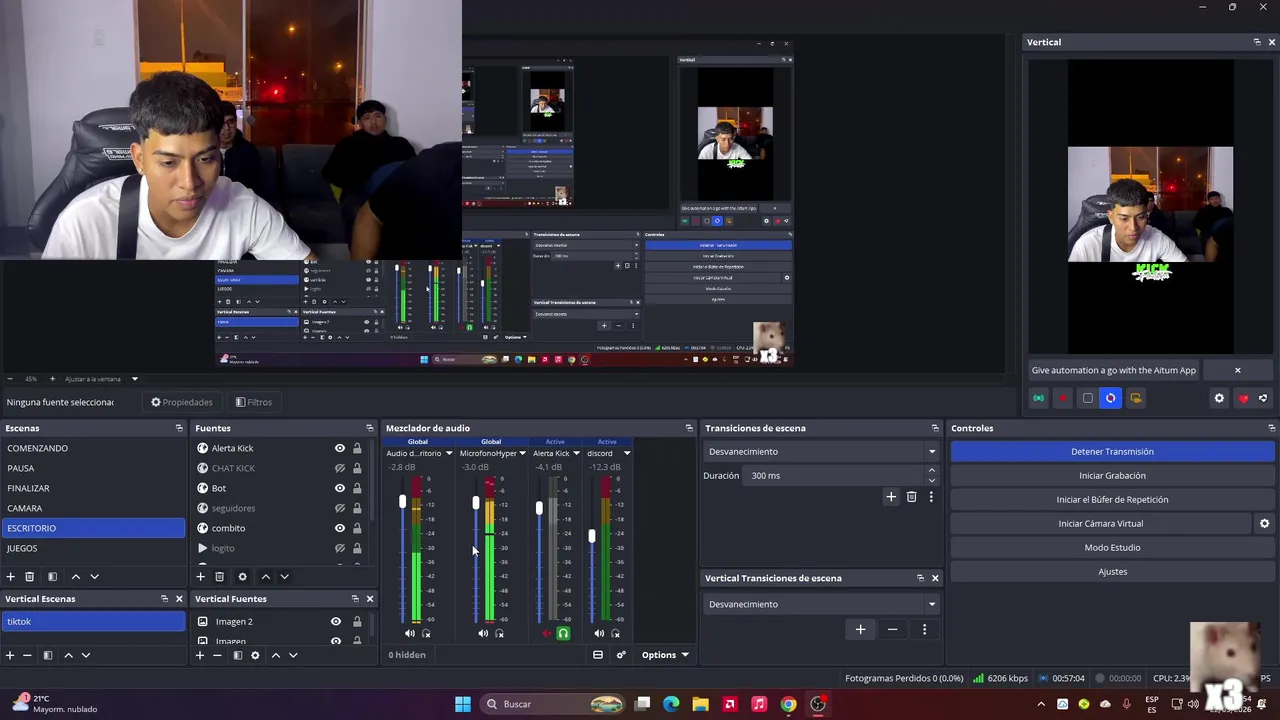The width and height of the screenshot is (1280, 720).
Task: Move source down in Fuentes toolbar
Action: (x=284, y=576)
